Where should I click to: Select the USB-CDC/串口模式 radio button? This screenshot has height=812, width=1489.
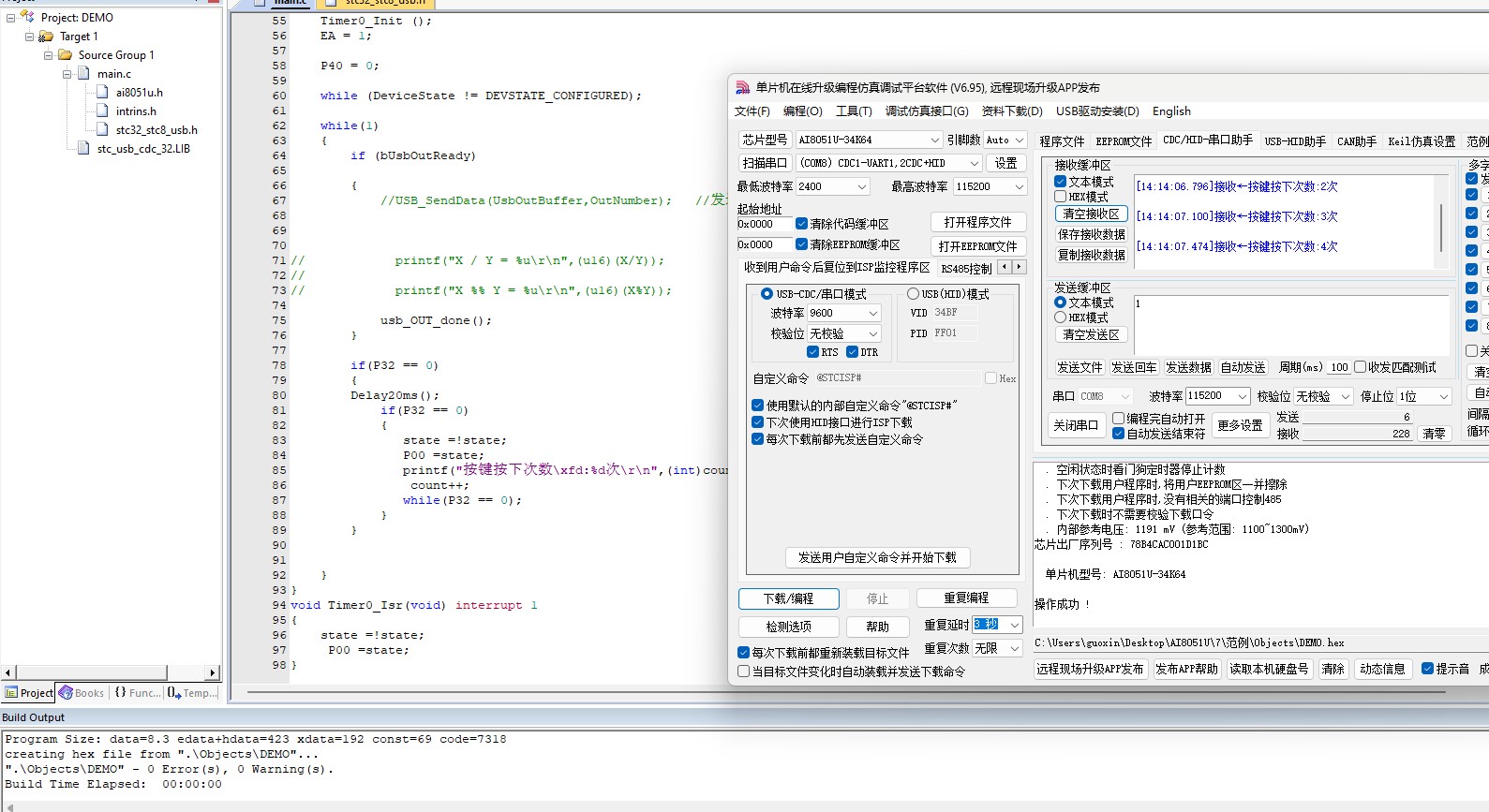point(767,294)
